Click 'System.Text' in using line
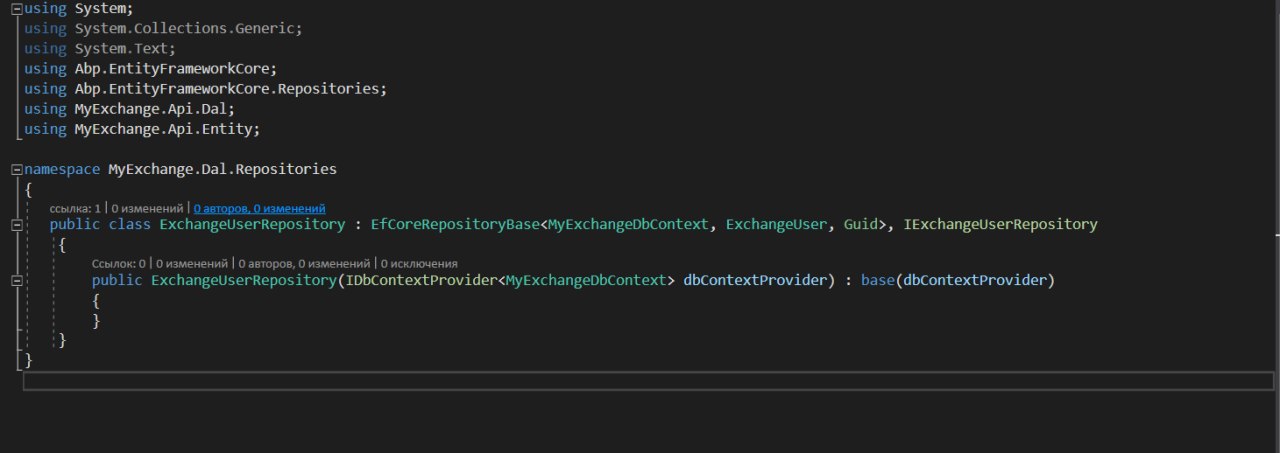This screenshot has width=1280, height=453. tap(120, 49)
